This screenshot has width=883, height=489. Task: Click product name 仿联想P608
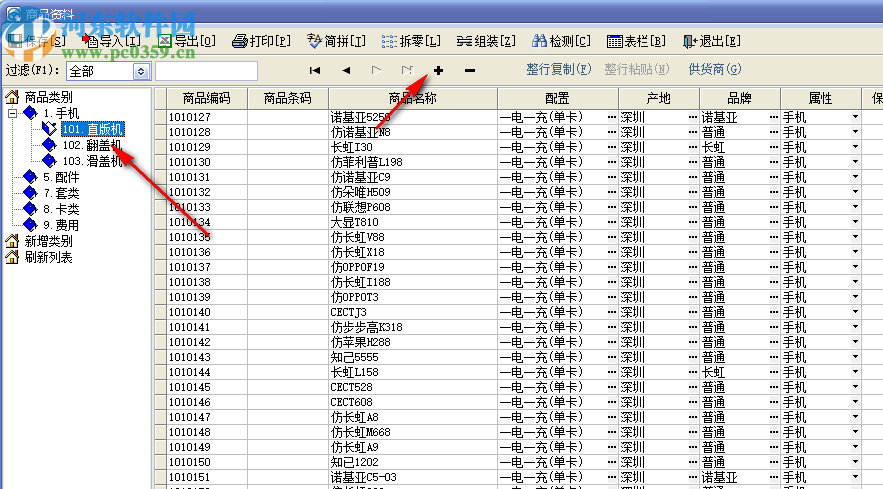(x=360, y=207)
